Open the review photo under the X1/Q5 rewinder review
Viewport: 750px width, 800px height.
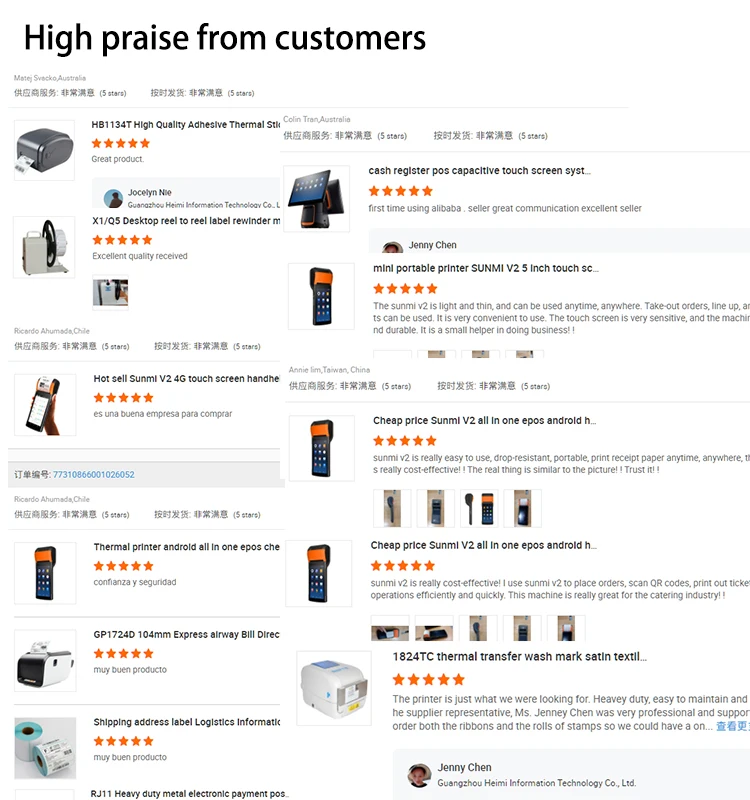tap(110, 292)
